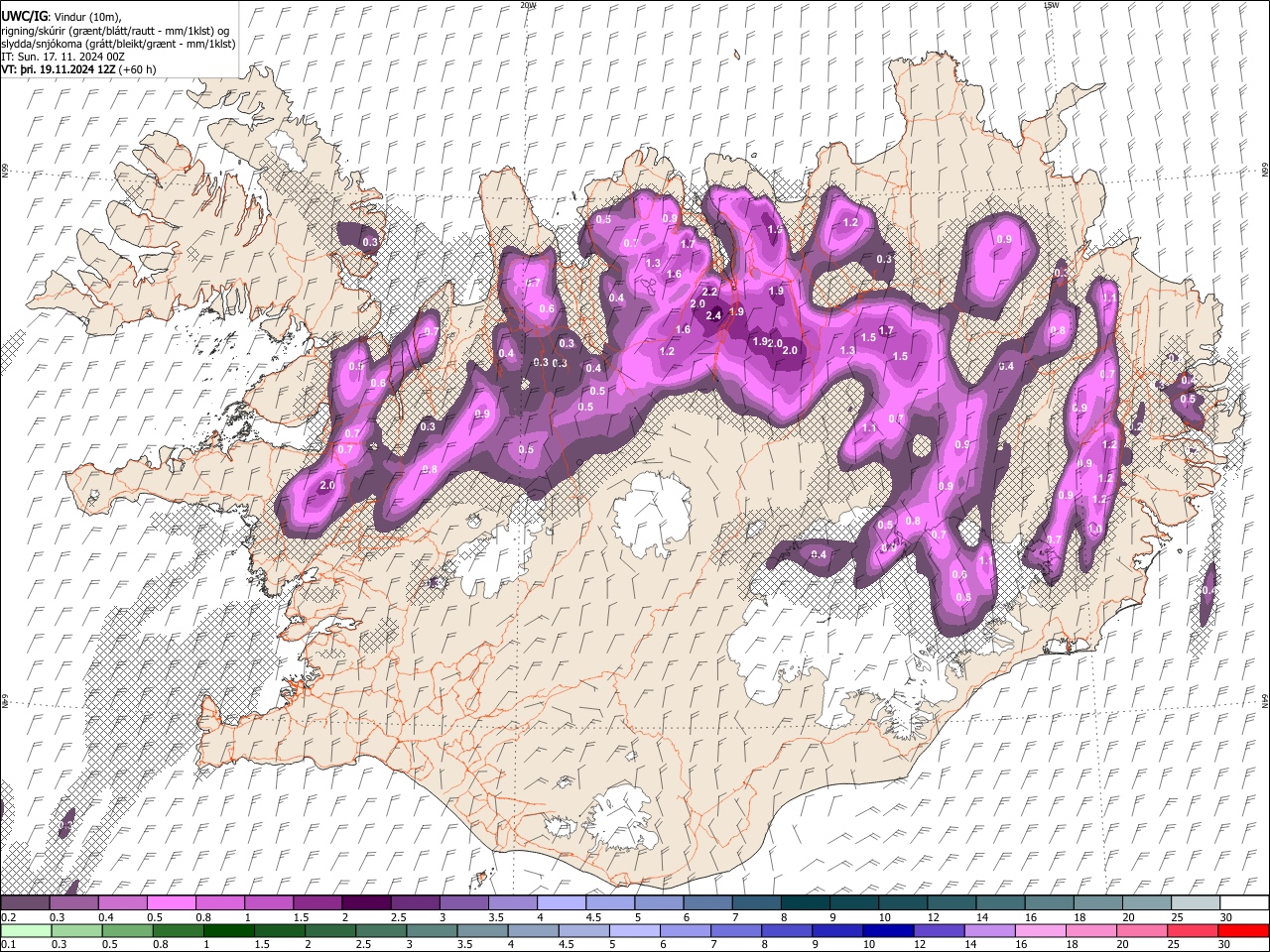Pick the 1.5–2 swatch in upper legend row

click(x=317, y=903)
